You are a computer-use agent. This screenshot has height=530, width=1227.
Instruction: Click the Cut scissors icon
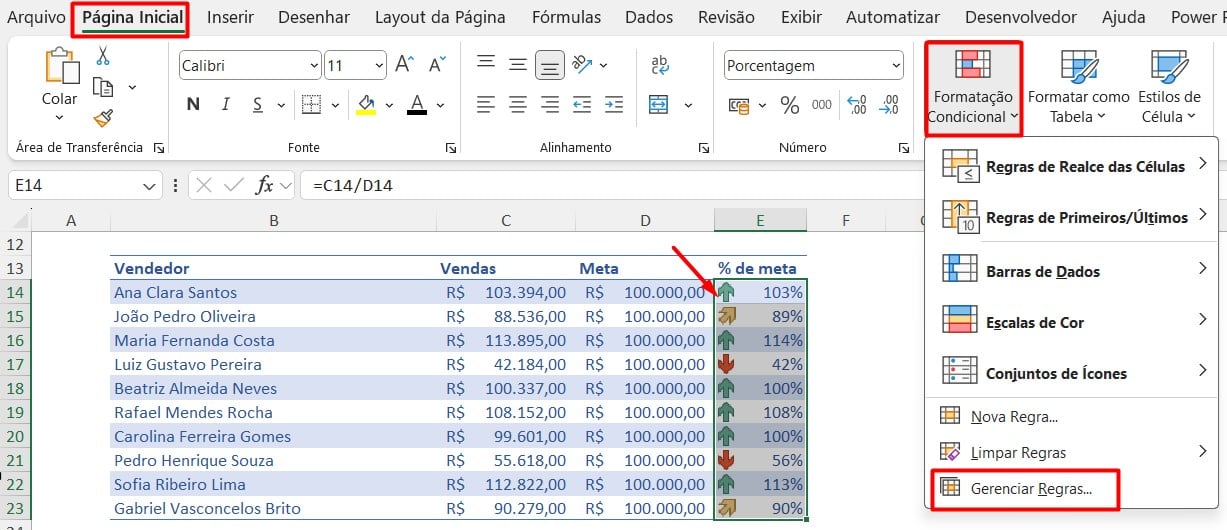[102, 57]
